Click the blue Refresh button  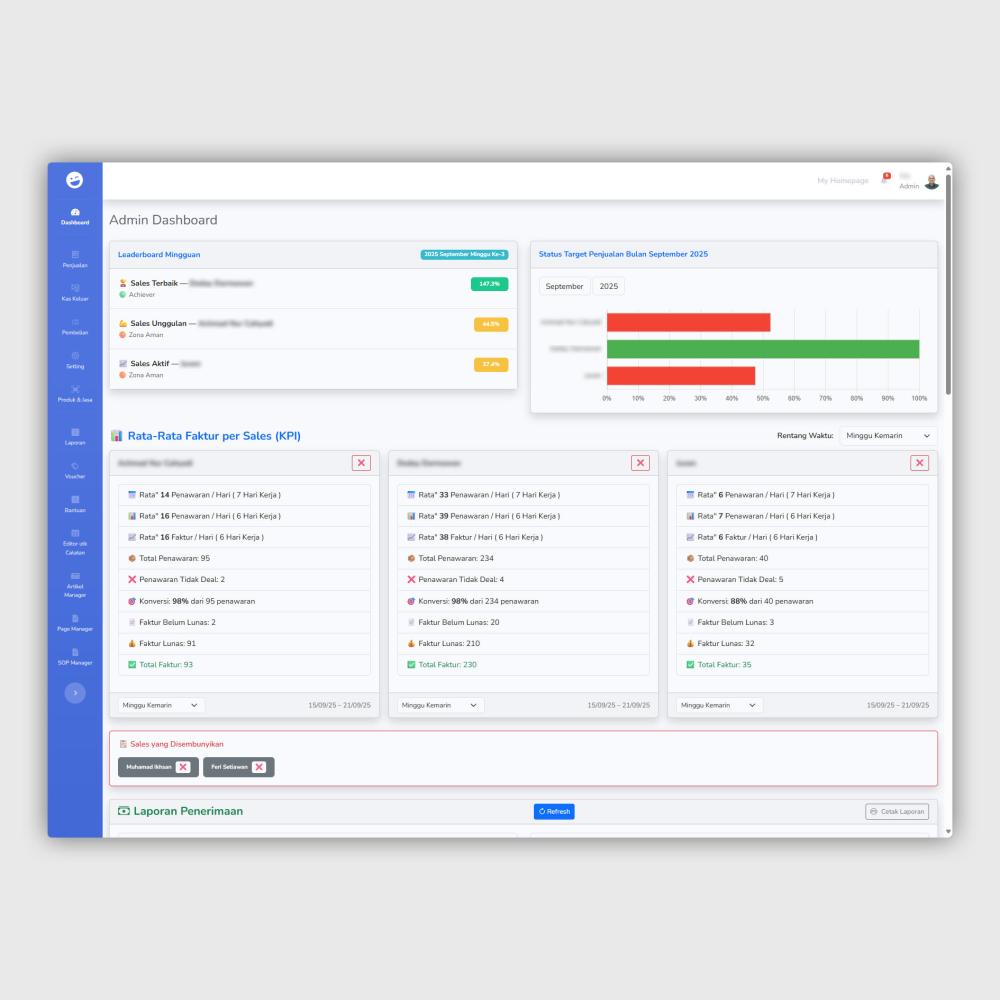pyautogui.click(x=554, y=812)
